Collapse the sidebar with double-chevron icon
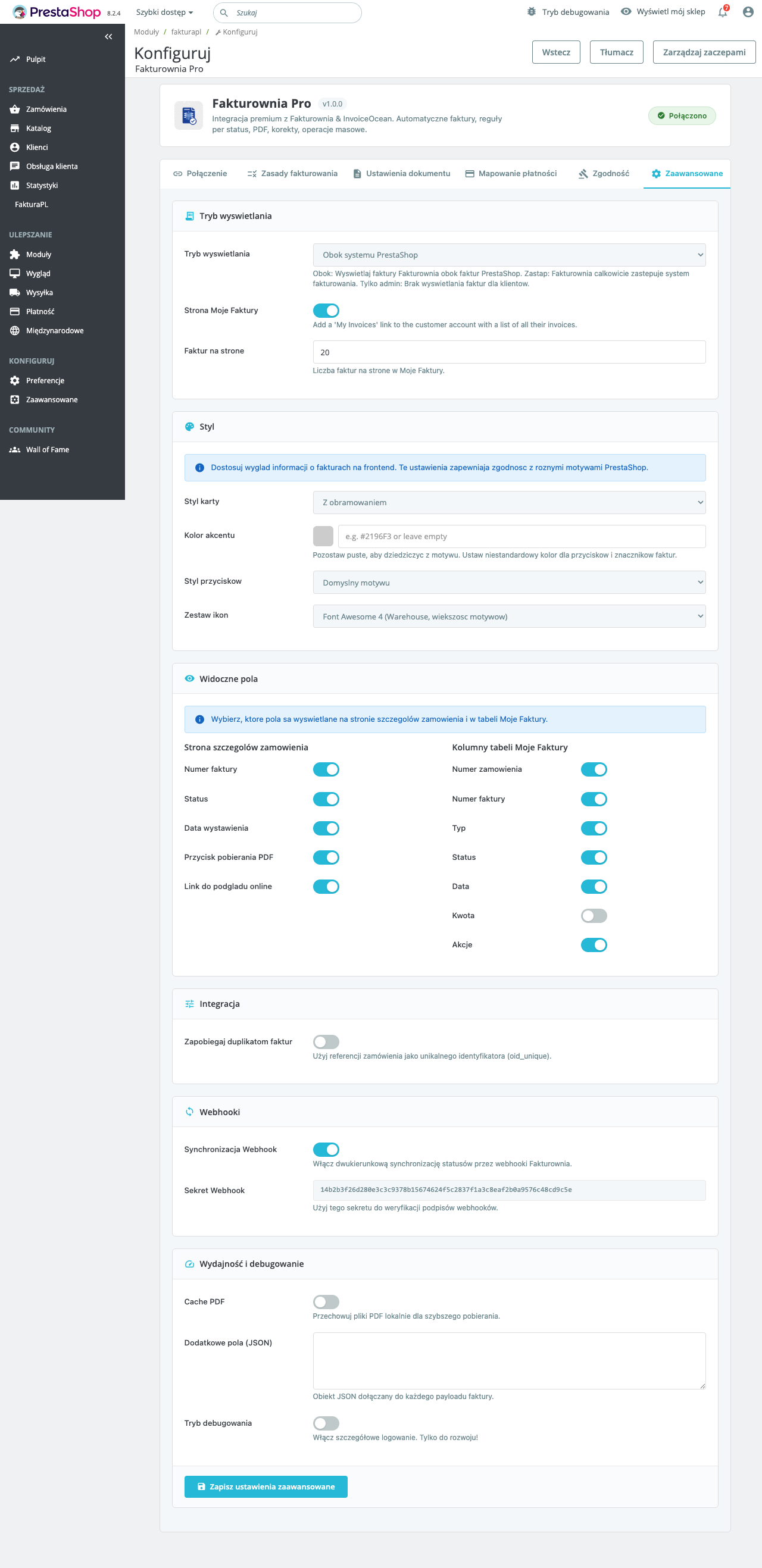 pyautogui.click(x=108, y=36)
